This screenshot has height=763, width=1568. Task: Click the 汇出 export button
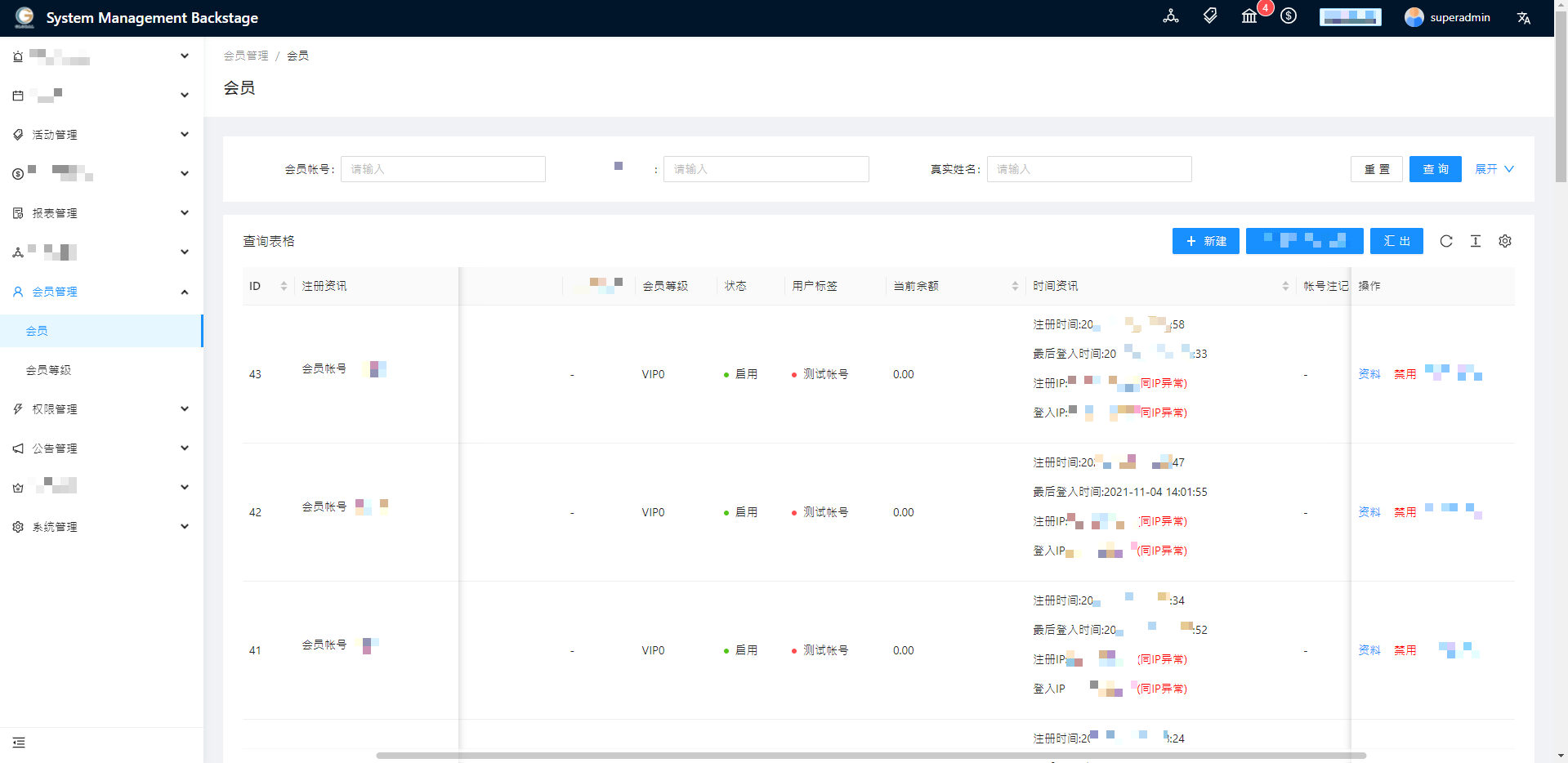[1396, 241]
